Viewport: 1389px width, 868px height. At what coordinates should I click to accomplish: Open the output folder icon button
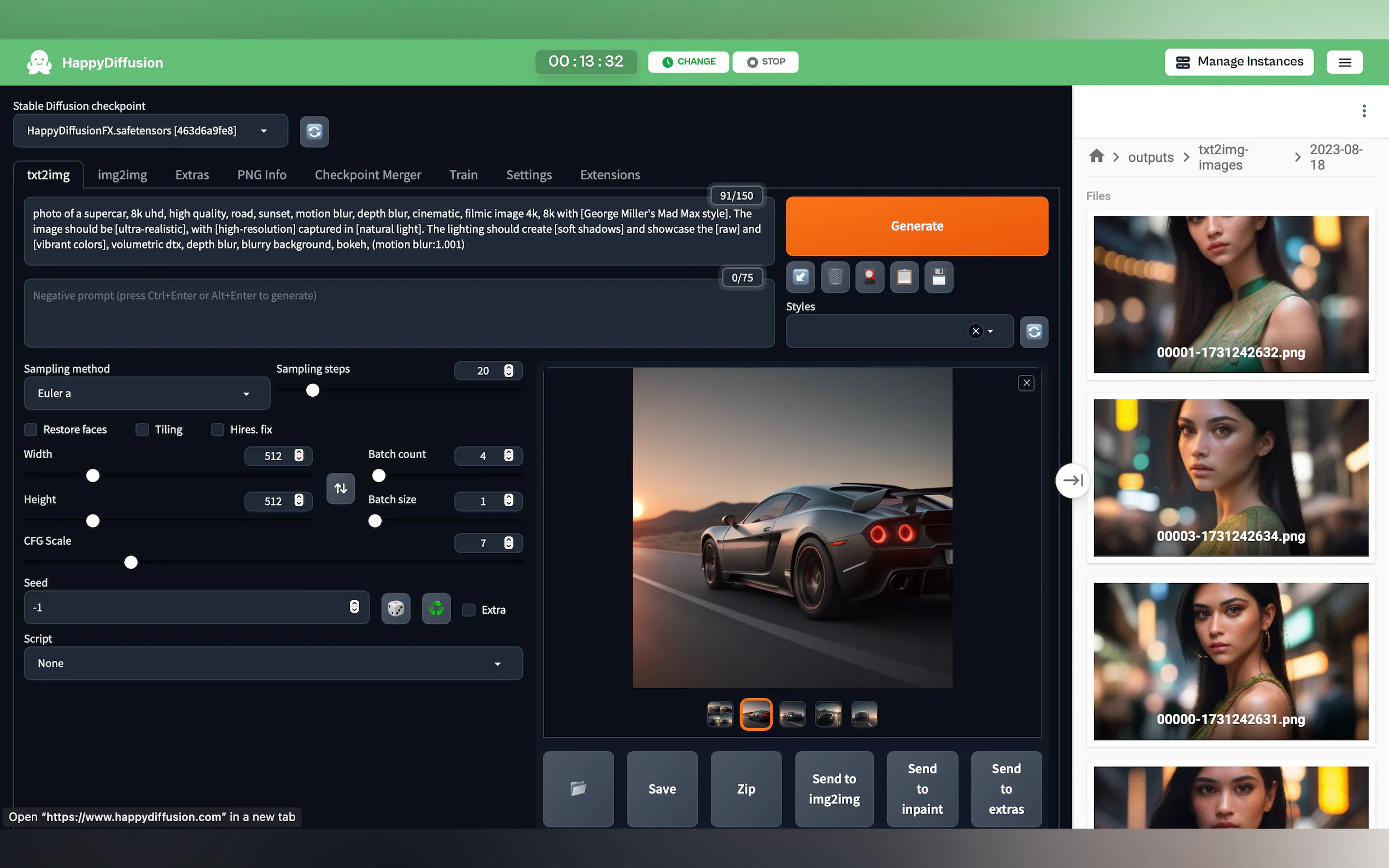[578, 788]
